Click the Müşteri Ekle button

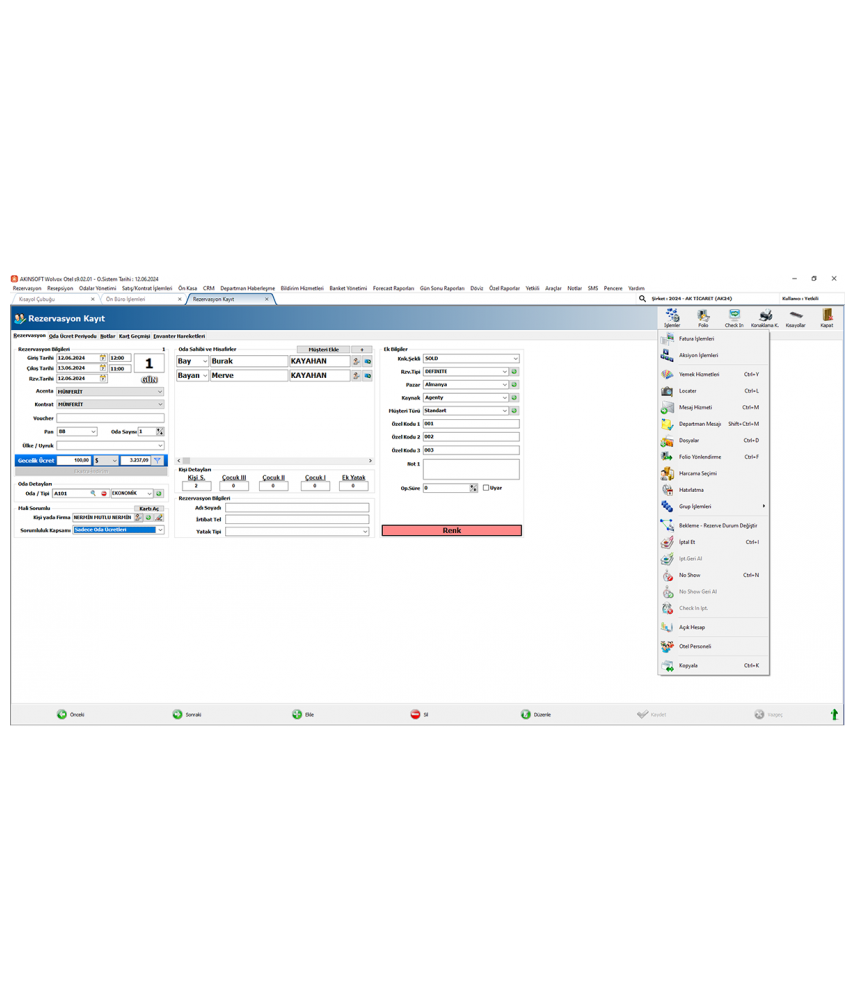tap(323, 350)
